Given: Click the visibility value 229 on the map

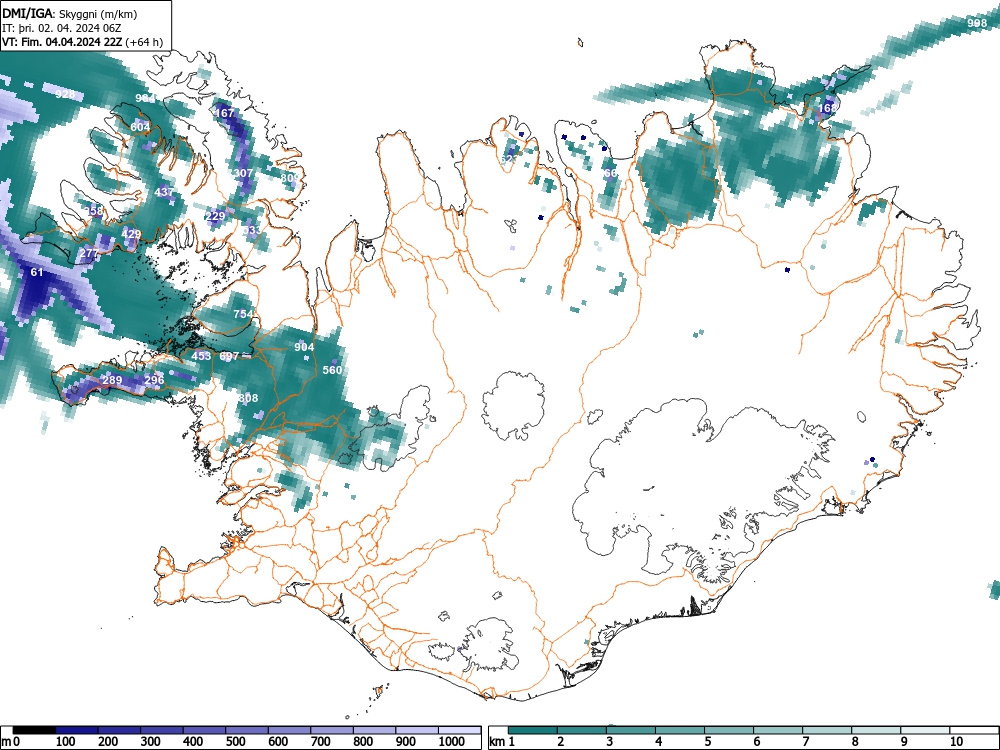Looking at the screenshot, I should point(216,216).
